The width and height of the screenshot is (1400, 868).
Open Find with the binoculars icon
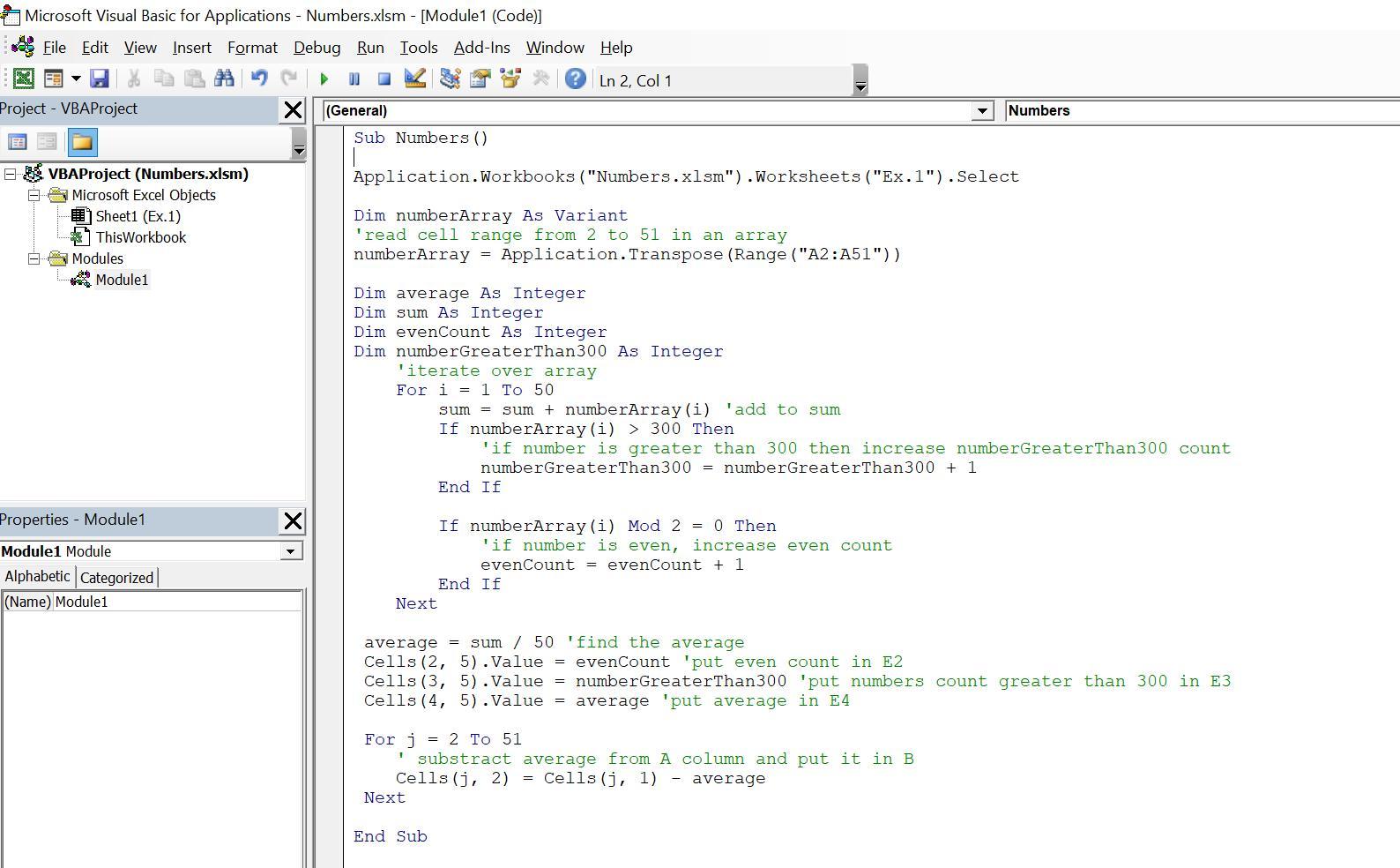pyautogui.click(x=224, y=79)
